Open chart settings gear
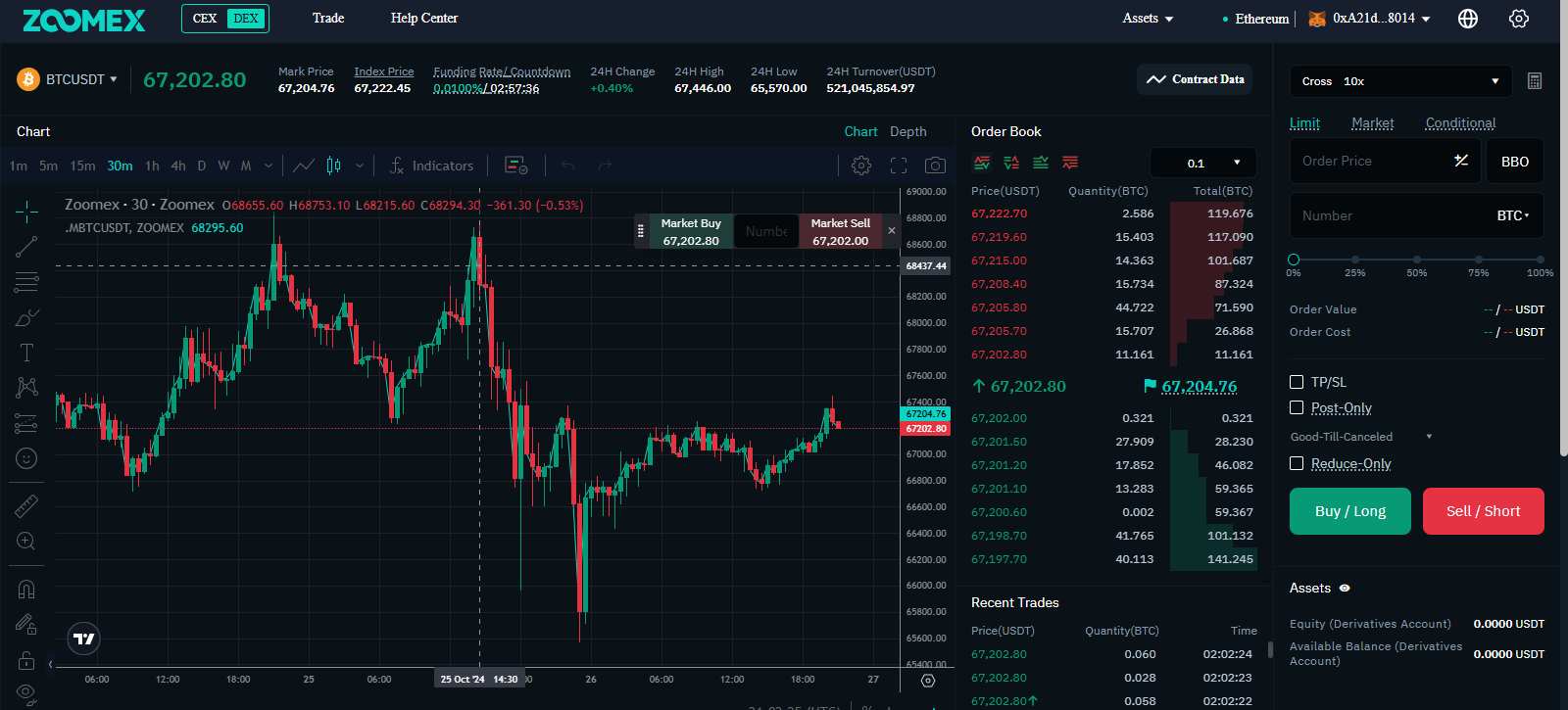1568x710 pixels. [861, 166]
